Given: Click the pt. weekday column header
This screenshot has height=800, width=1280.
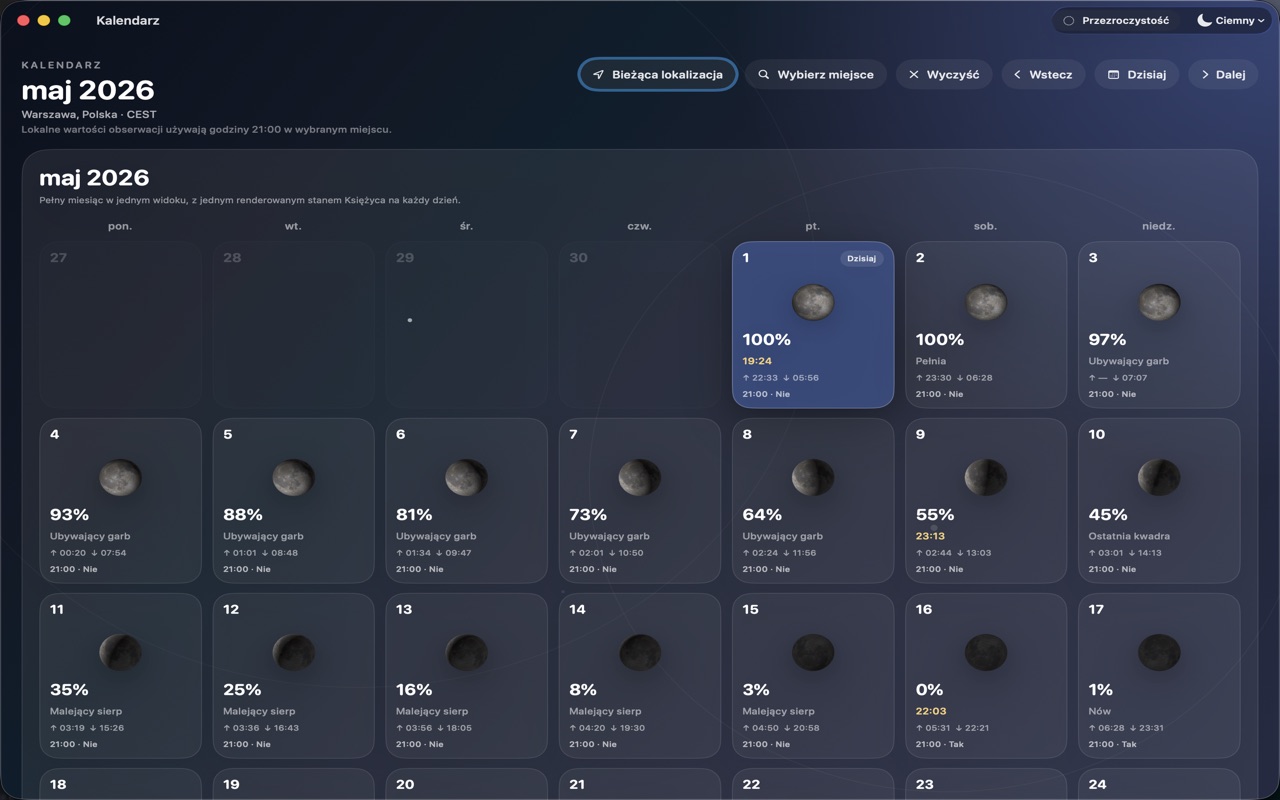Looking at the screenshot, I should coord(812,226).
